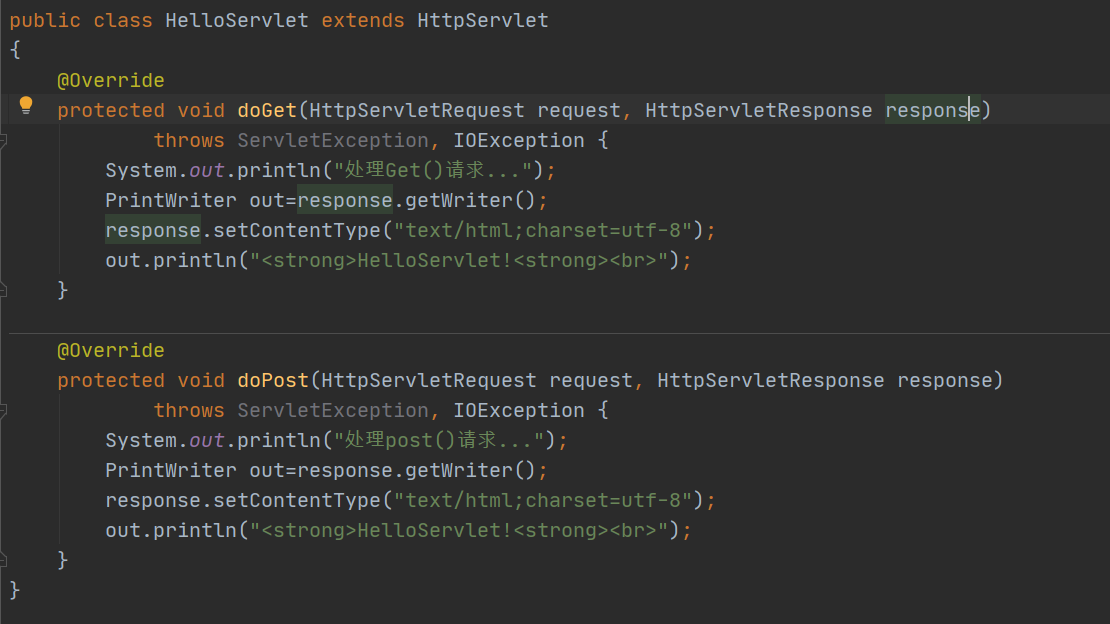Image resolution: width=1110 pixels, height=624 pixels.
Task: Click the HttpServlet superclass name
Action: pos(483,21)
